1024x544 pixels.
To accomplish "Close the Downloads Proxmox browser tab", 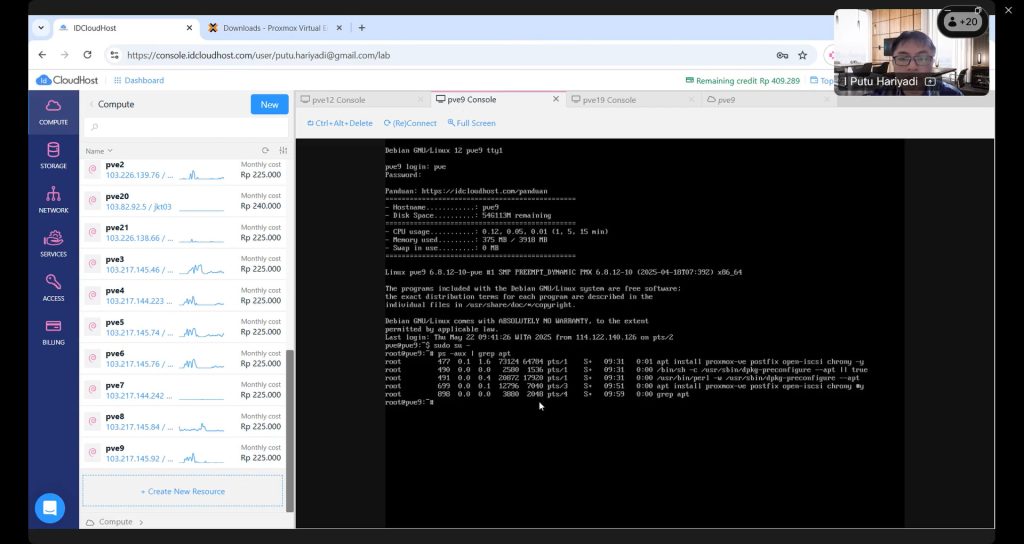I will [339, 28].
